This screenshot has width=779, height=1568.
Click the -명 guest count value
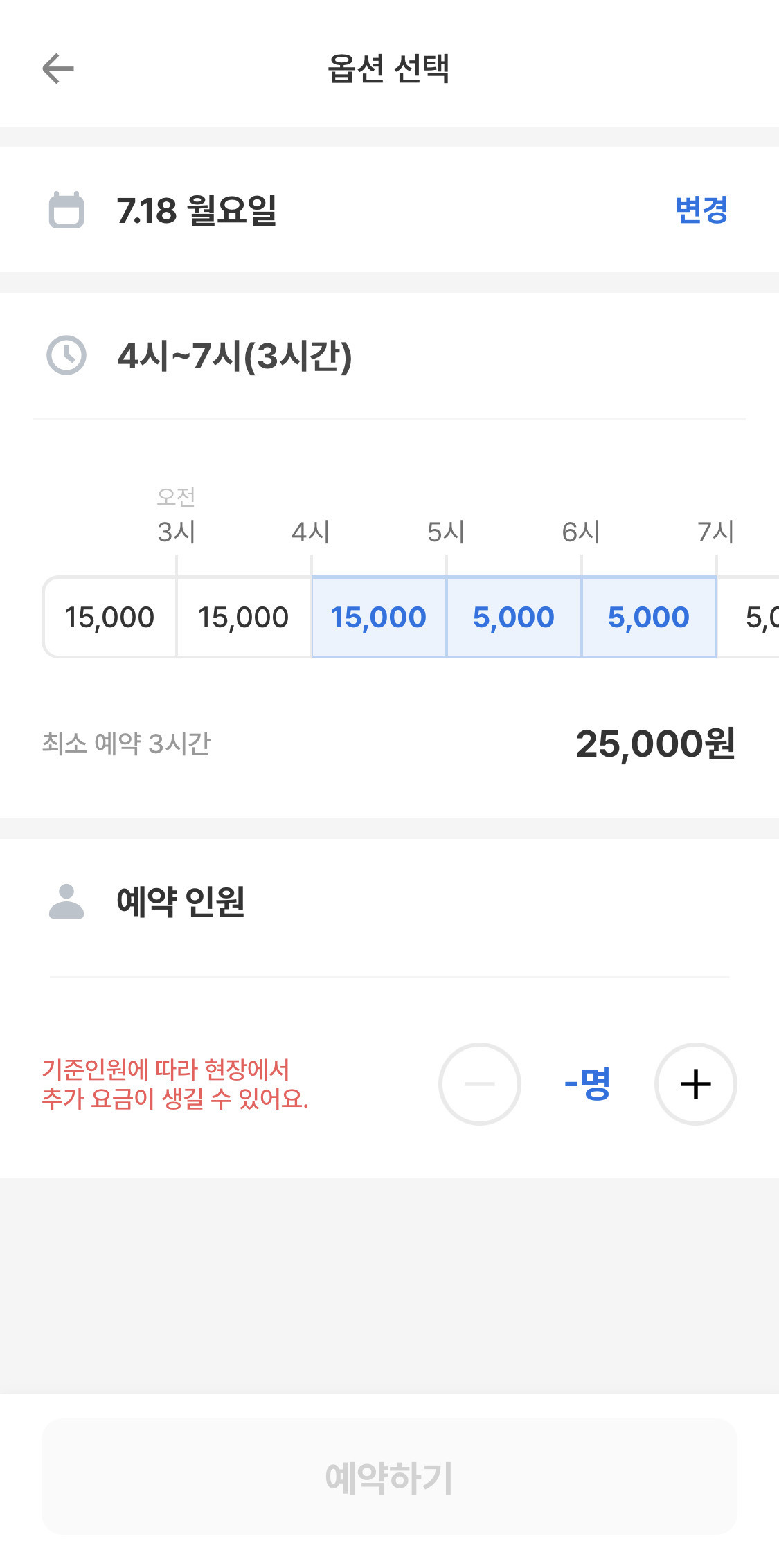(587, 1084)
